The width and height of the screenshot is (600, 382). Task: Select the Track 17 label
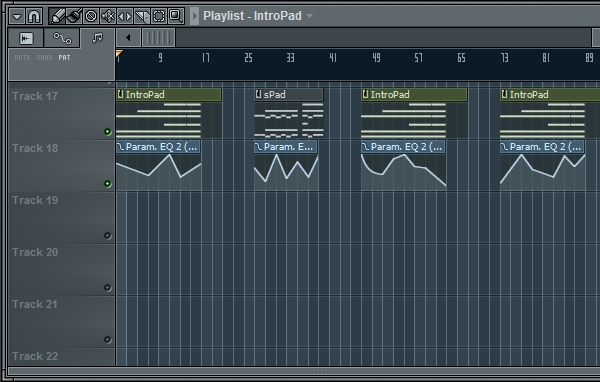[x=35, y=96]
